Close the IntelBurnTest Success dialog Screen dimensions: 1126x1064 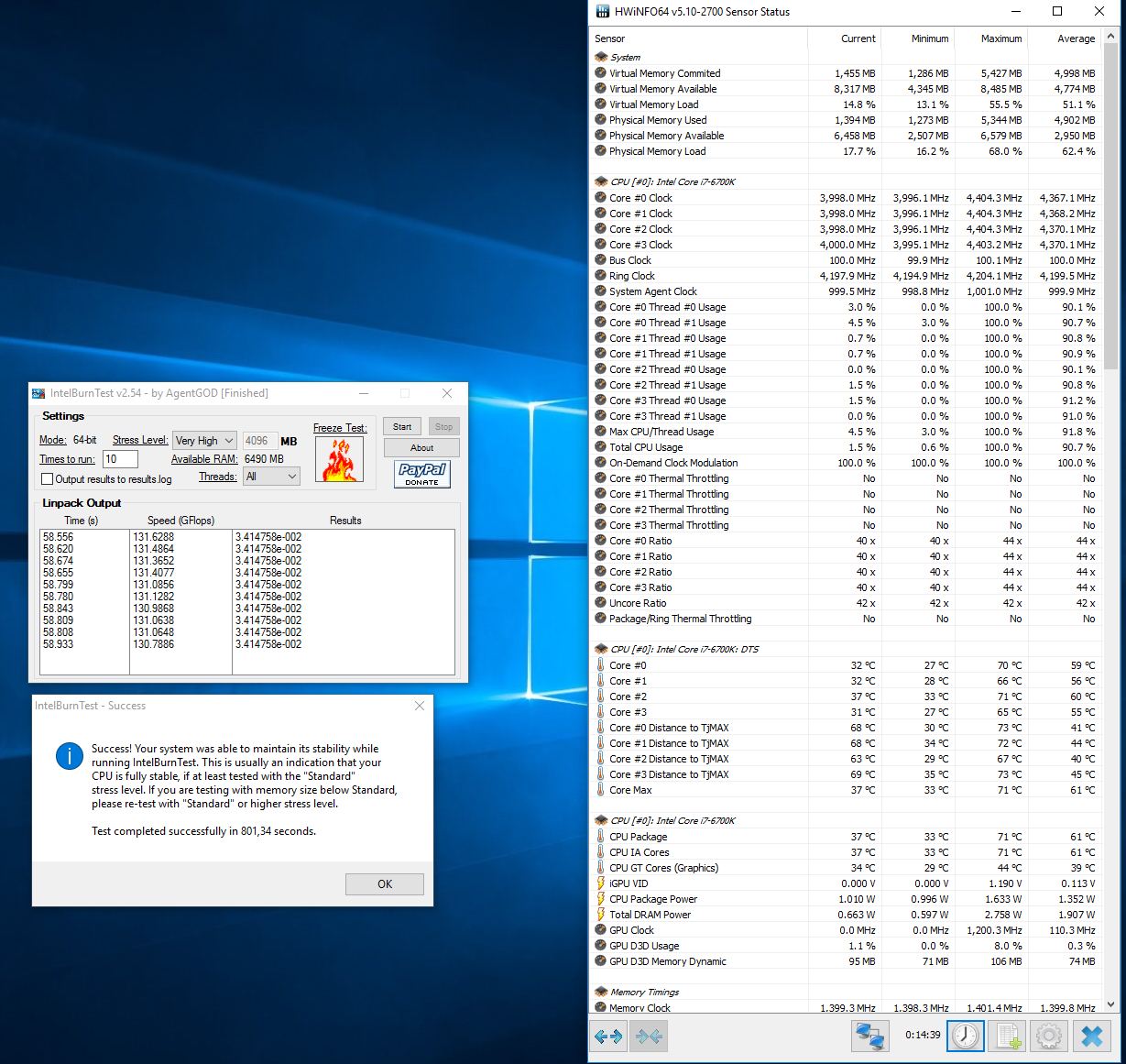[x=420, y=706]
